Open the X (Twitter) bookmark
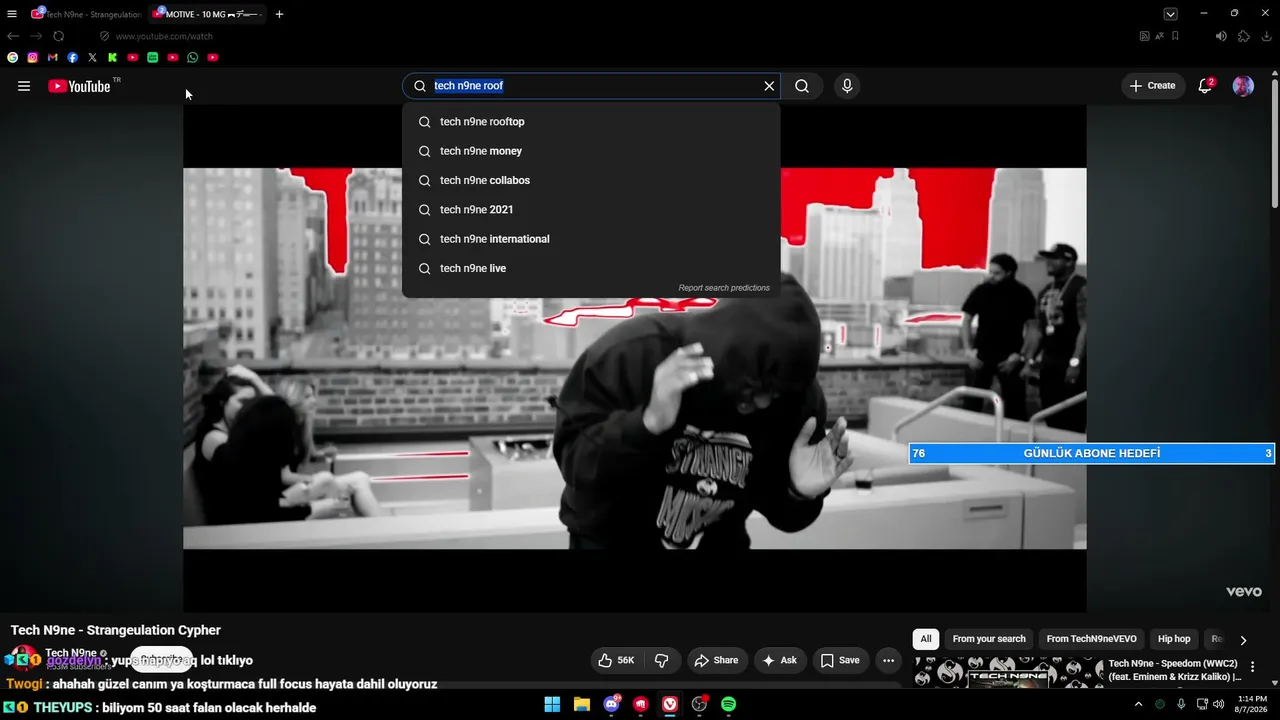Screen dimensions: 1280x720 point(93,58)
